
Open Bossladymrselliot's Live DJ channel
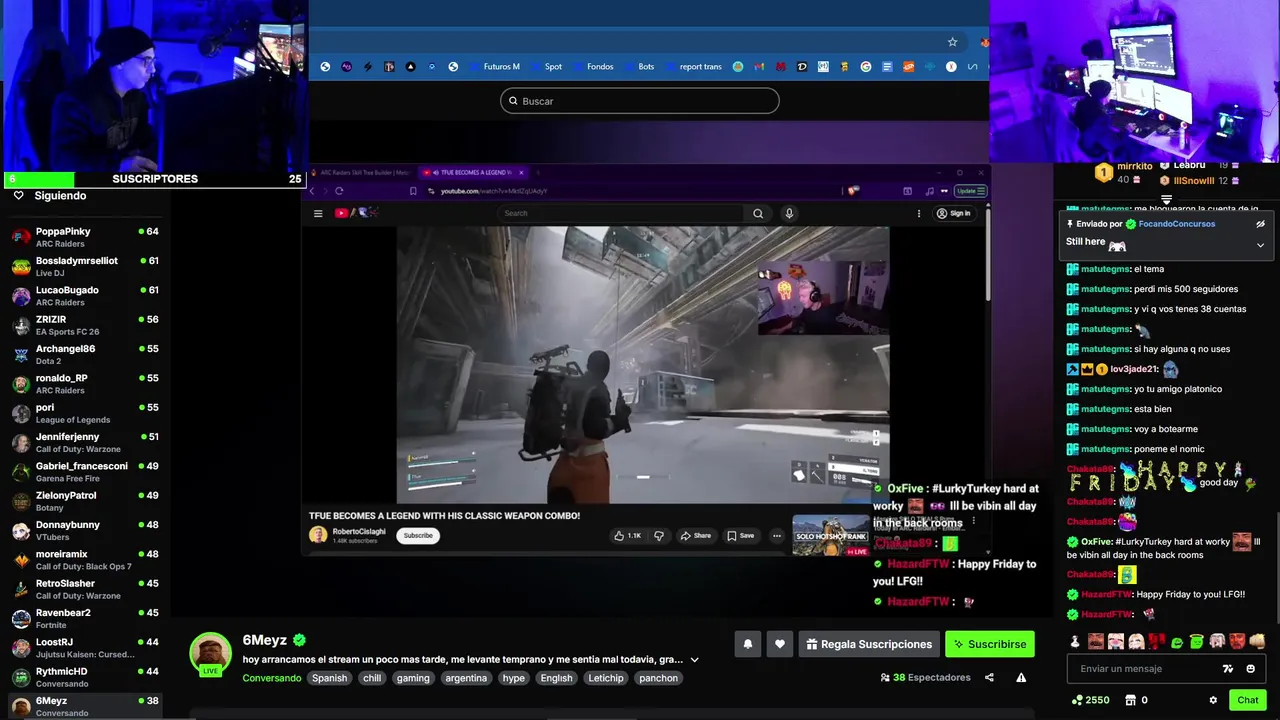pos(85,266)
